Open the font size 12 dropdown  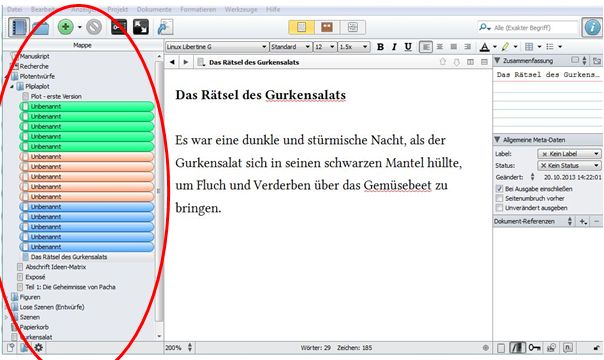pos(325,47)
